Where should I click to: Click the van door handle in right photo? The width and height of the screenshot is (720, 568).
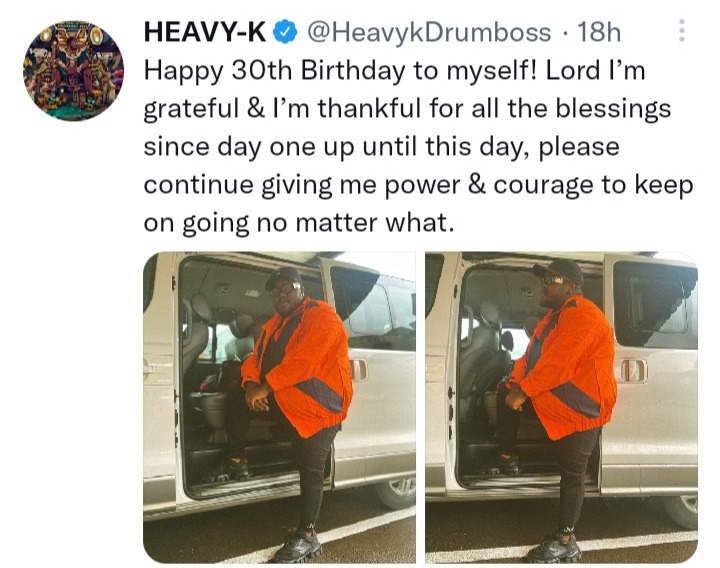[x=634, y=371]
